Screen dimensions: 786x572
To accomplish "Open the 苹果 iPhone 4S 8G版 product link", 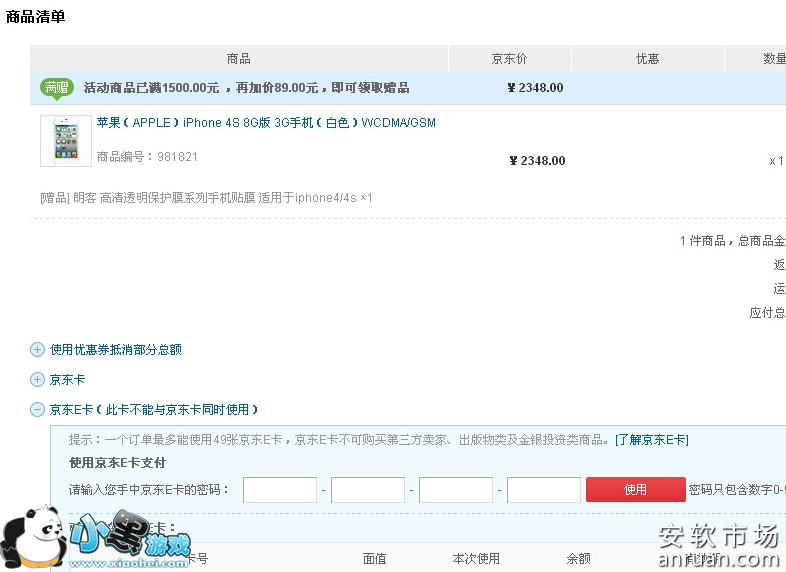I will click(266, 123).
